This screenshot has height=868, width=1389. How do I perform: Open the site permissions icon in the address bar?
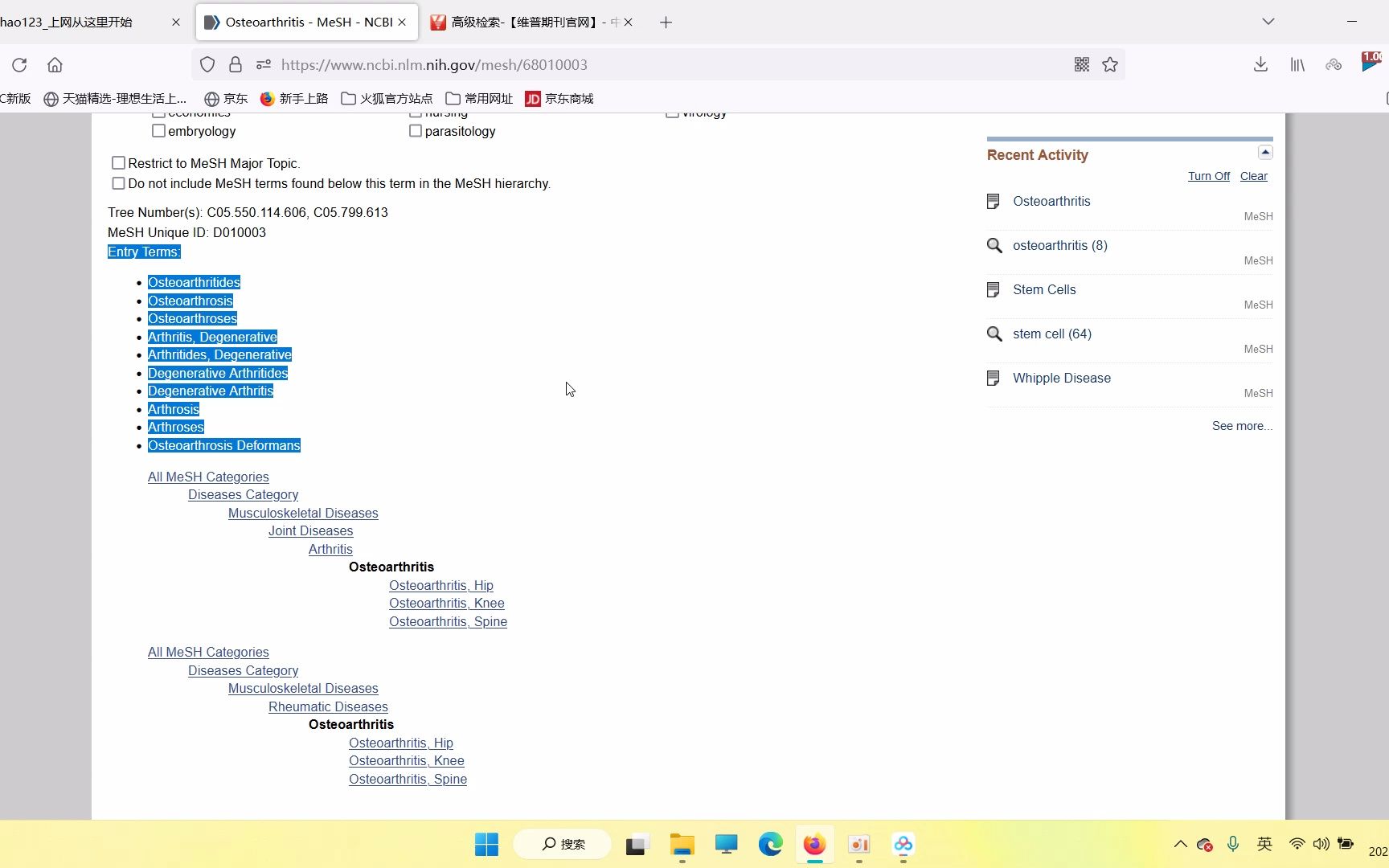[x=263, y=65]
